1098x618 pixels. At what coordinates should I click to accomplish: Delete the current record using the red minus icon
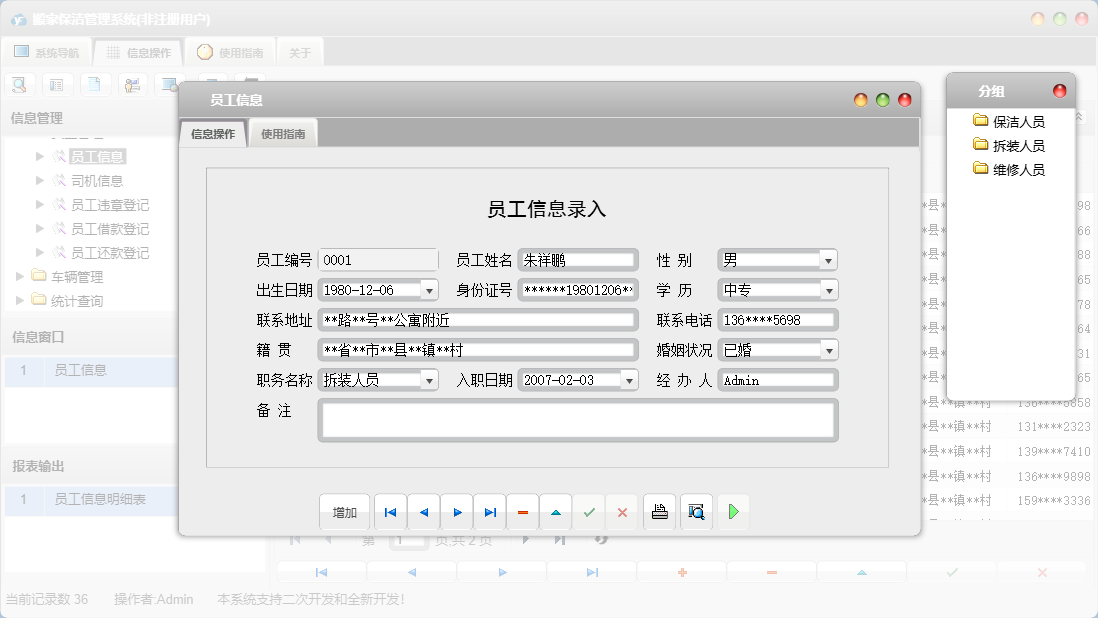pyautogui.click(x=522, y=511)
